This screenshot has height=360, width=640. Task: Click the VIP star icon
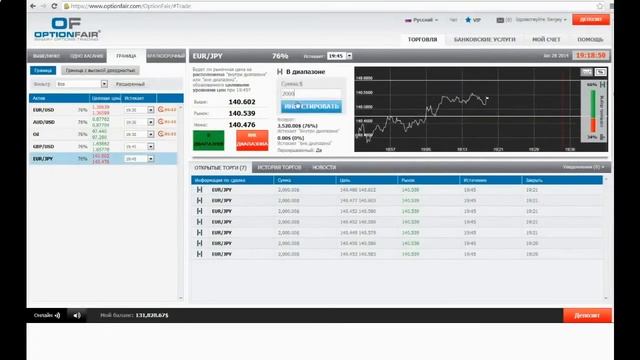click(x=468, y=20)
